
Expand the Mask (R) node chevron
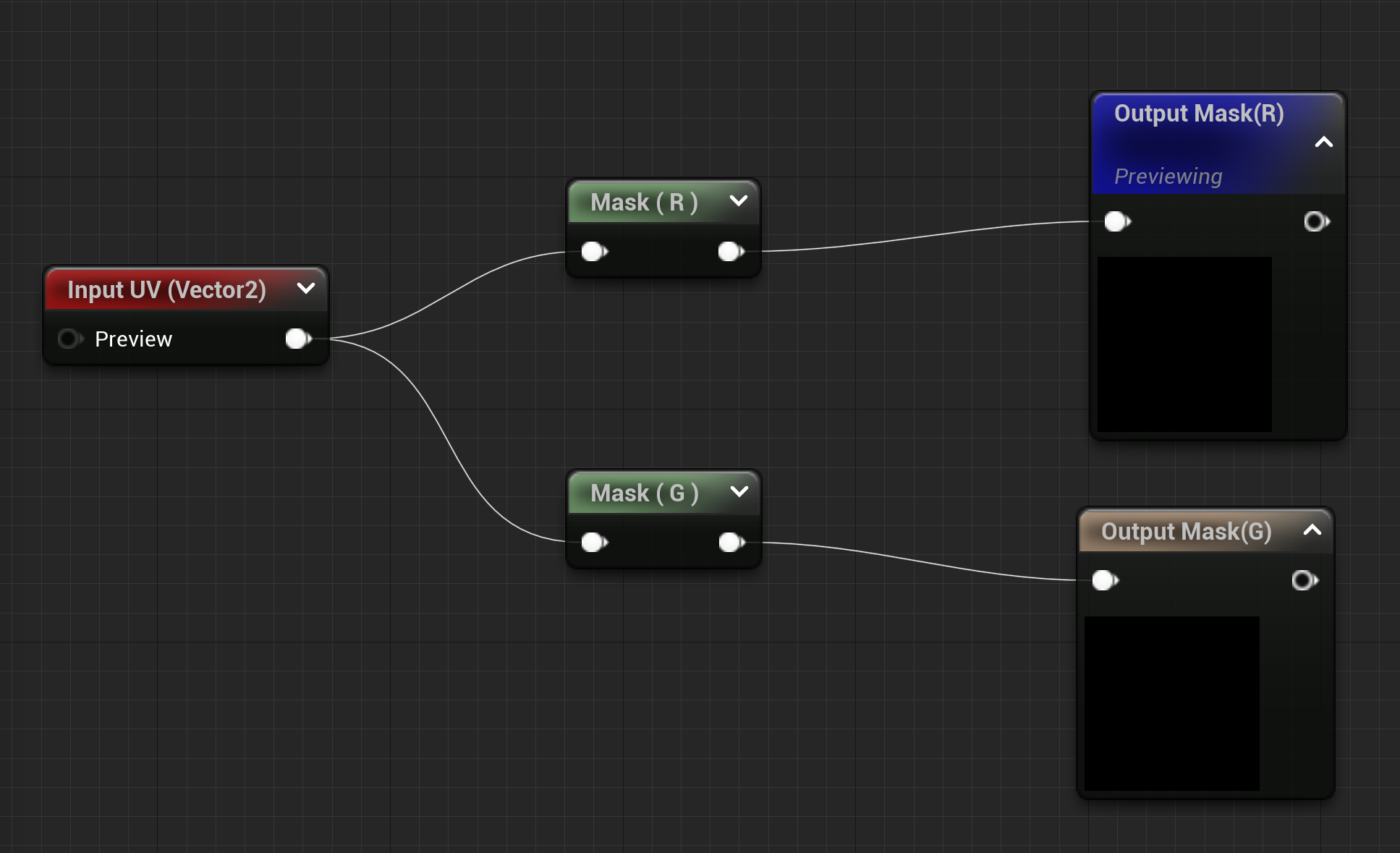739,201
